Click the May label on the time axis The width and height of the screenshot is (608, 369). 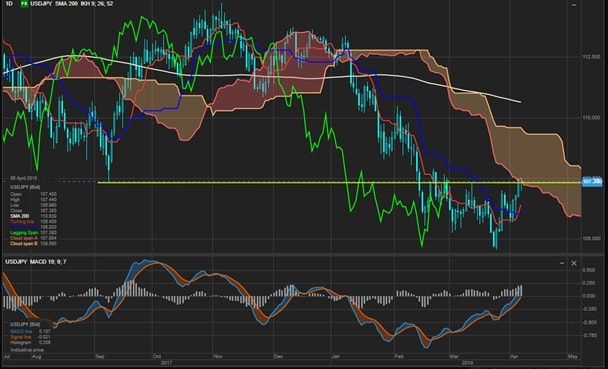coord(572,356)
